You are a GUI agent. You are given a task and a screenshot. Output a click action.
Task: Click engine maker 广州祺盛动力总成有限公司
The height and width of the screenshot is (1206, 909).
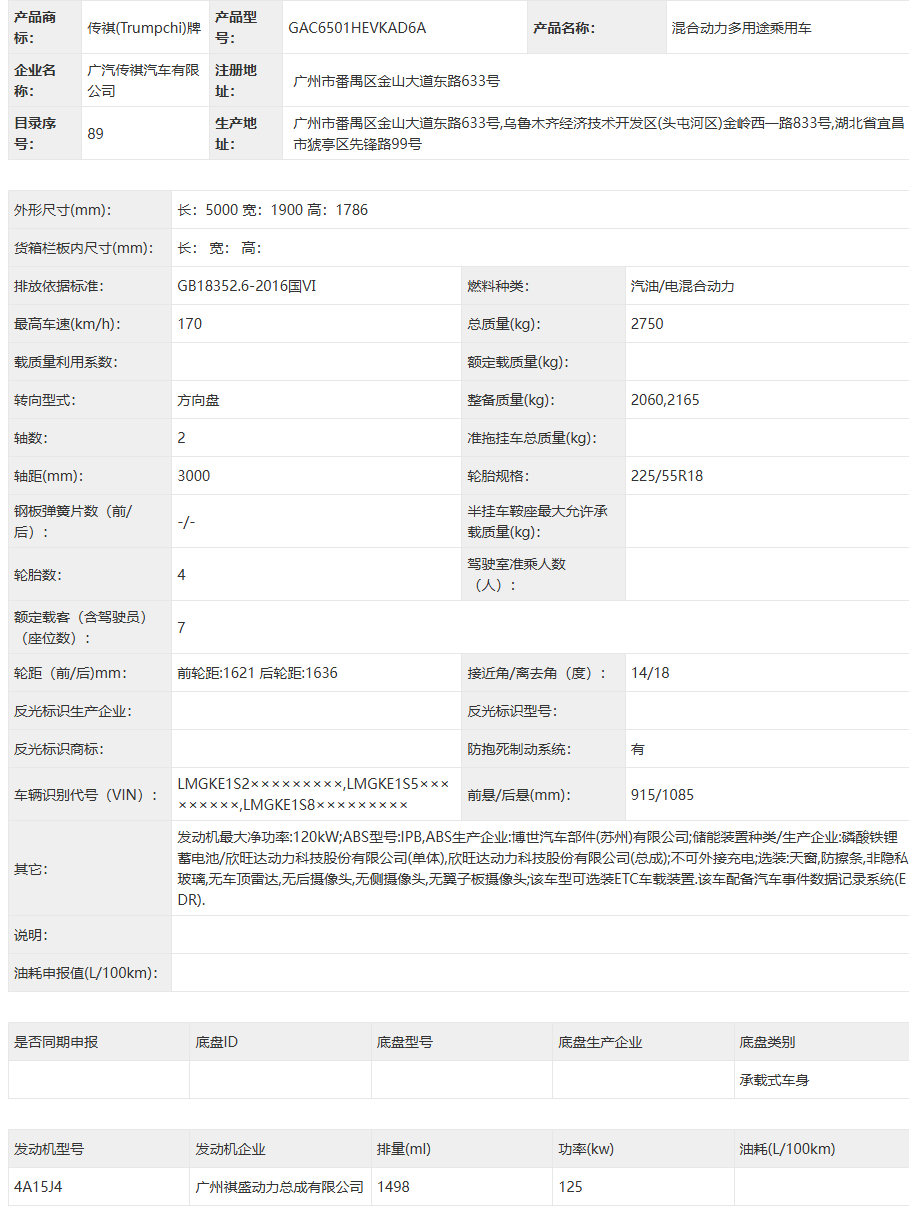[280, 1187]
